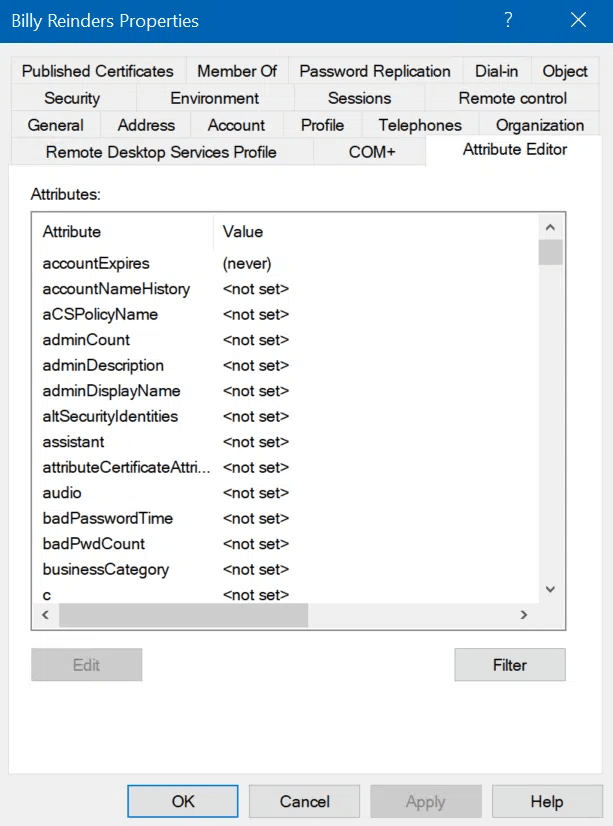This screenshot has width=613, height=826.
Task: Open Help for this dialog
Action: (547, 801)
